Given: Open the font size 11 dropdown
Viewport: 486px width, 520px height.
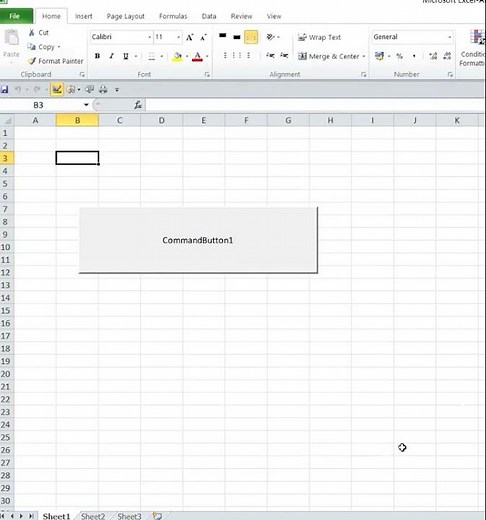Looking at the screenshot, I should [179, 37].
